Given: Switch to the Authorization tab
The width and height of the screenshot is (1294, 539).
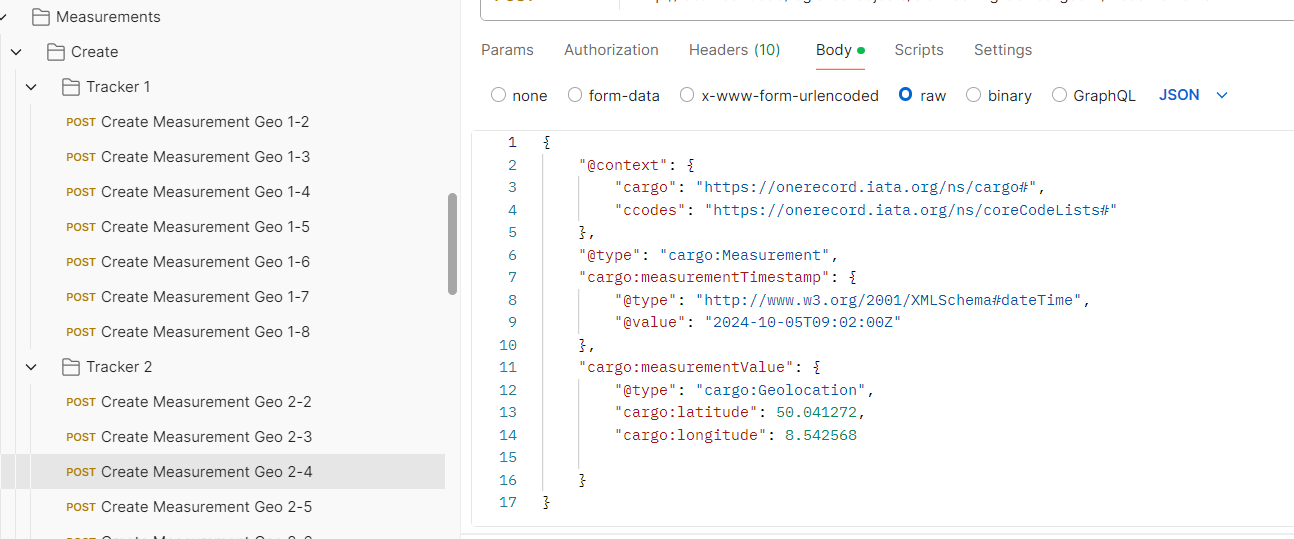Looking at the screenshot, I should click(611, 50).
